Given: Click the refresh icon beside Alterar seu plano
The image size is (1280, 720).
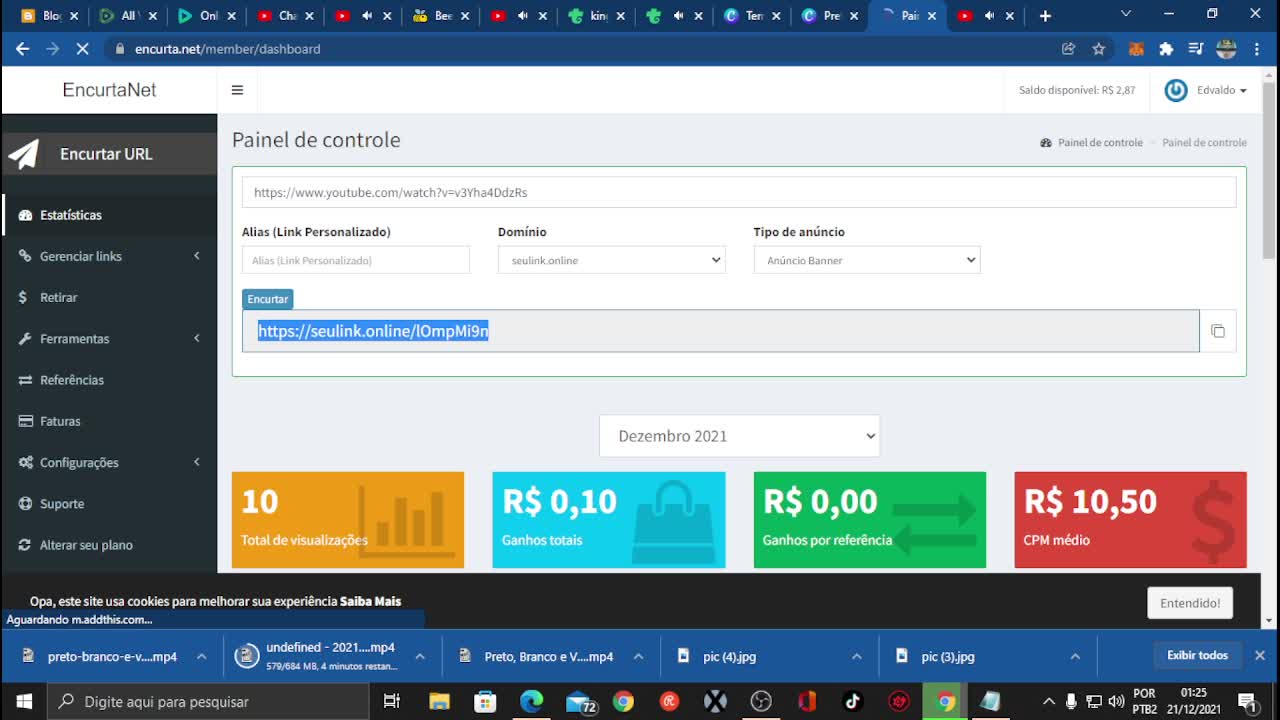Looking at the screenshot, I should click(25, 545).
